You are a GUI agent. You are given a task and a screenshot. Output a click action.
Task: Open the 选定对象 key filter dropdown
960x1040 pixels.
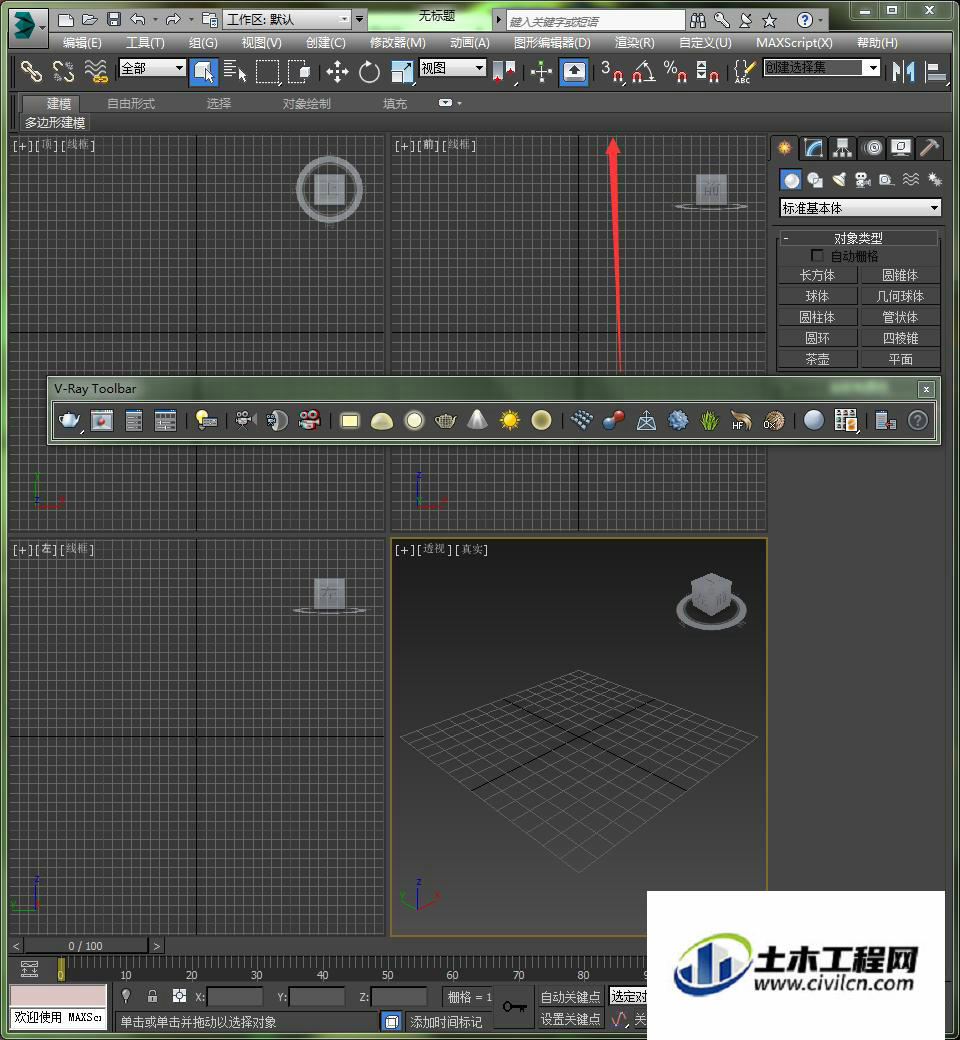click(628, 996)
